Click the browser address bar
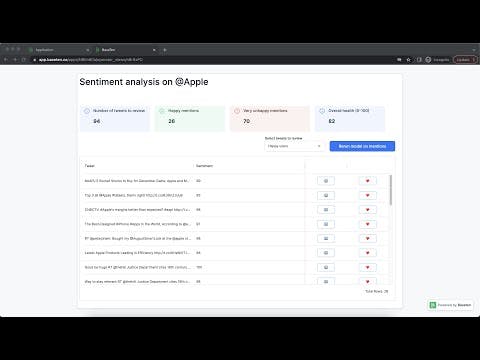The height and width of the screenshot is (360, 480). point(213,60)
